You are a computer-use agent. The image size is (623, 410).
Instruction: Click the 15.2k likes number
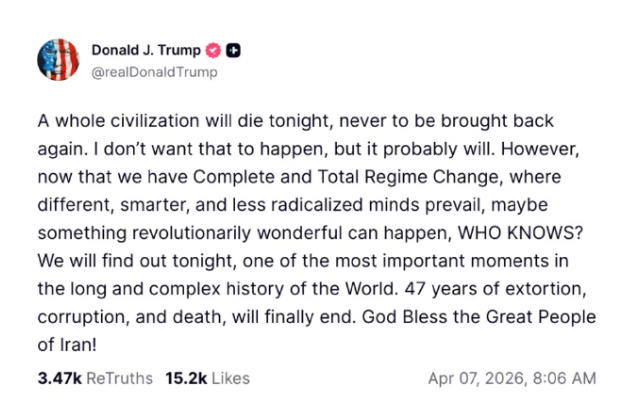[x=185, y=378]
